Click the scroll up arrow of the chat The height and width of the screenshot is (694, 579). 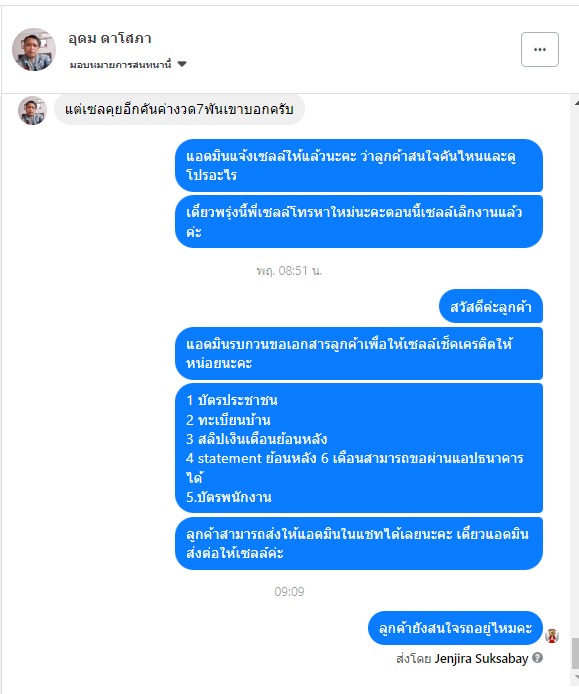point(576,103)
